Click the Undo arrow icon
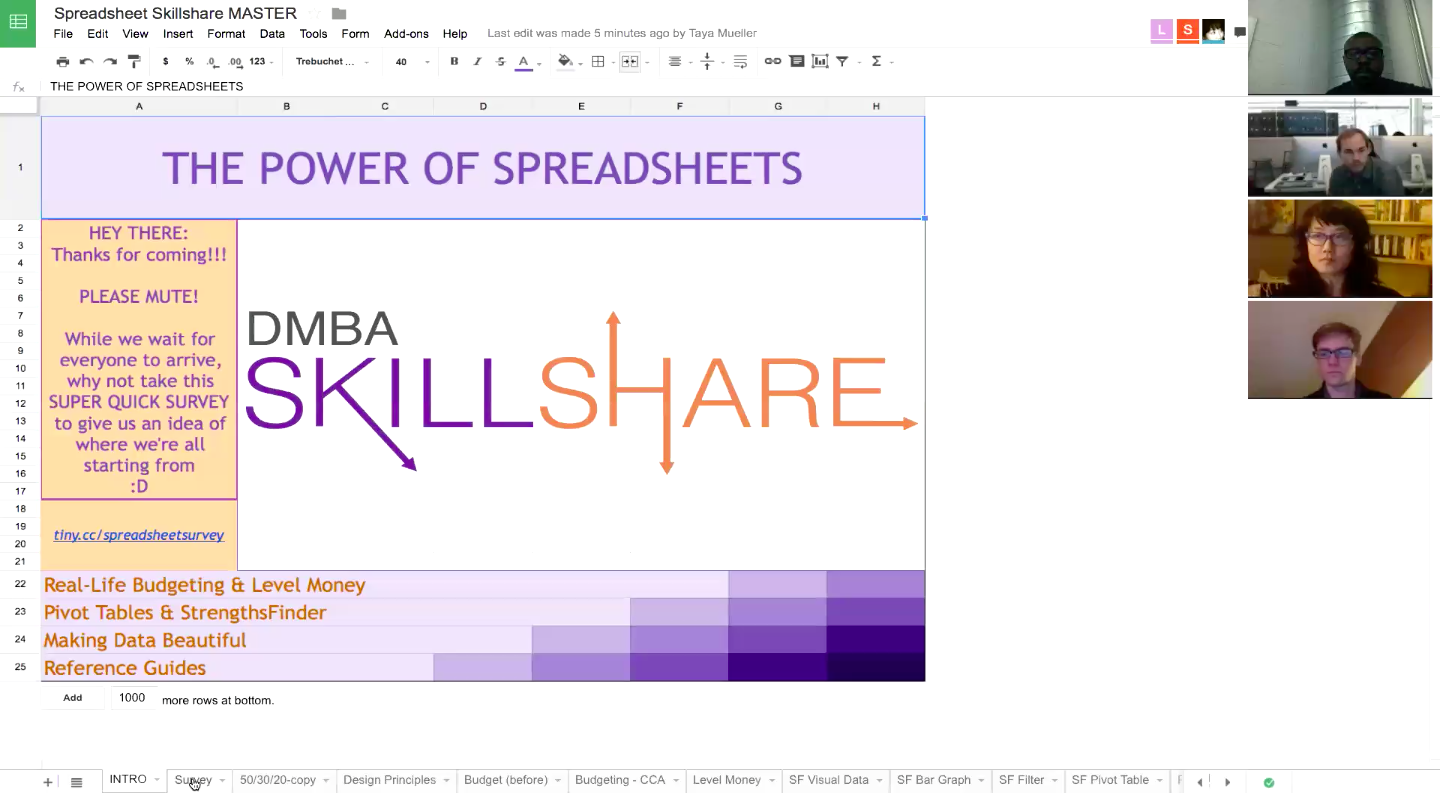The height and width of the screenshot is (793, 1440). coord(86,62)
